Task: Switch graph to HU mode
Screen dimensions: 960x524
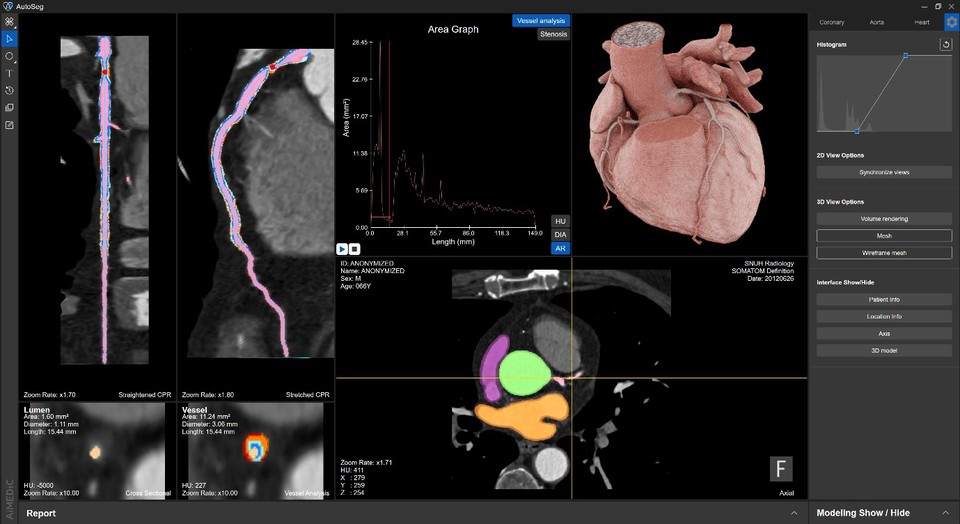Action: [560, 221]
